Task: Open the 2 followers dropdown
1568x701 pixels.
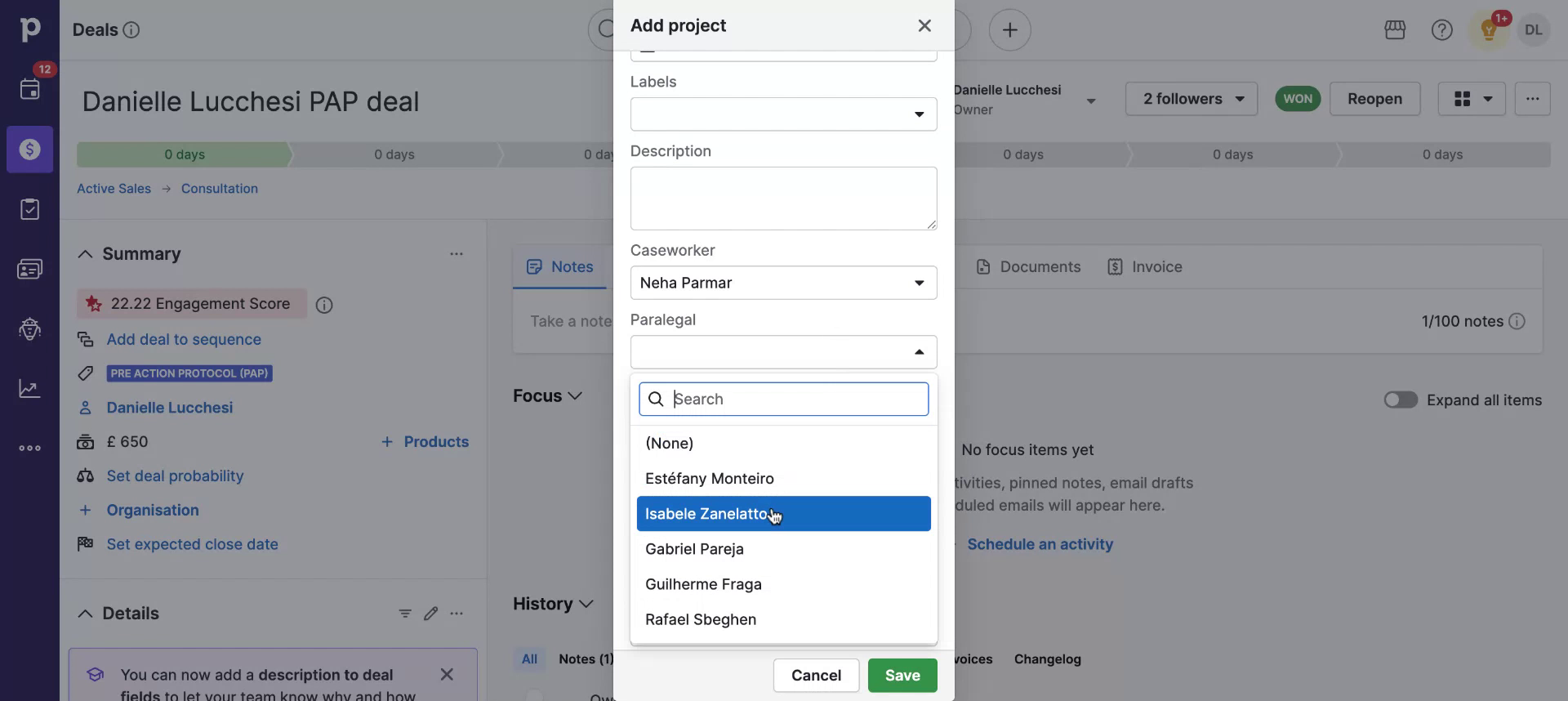Action: (1192, 99)
